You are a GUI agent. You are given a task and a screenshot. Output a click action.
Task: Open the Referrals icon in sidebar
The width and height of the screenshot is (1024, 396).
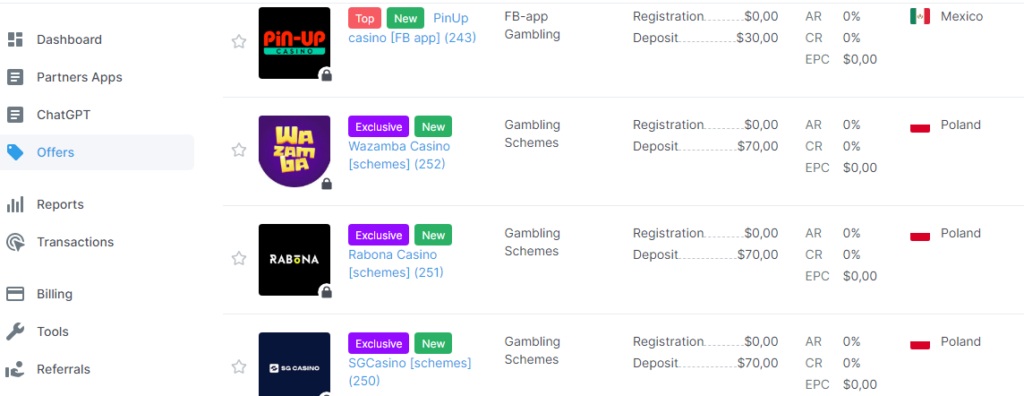15,370
